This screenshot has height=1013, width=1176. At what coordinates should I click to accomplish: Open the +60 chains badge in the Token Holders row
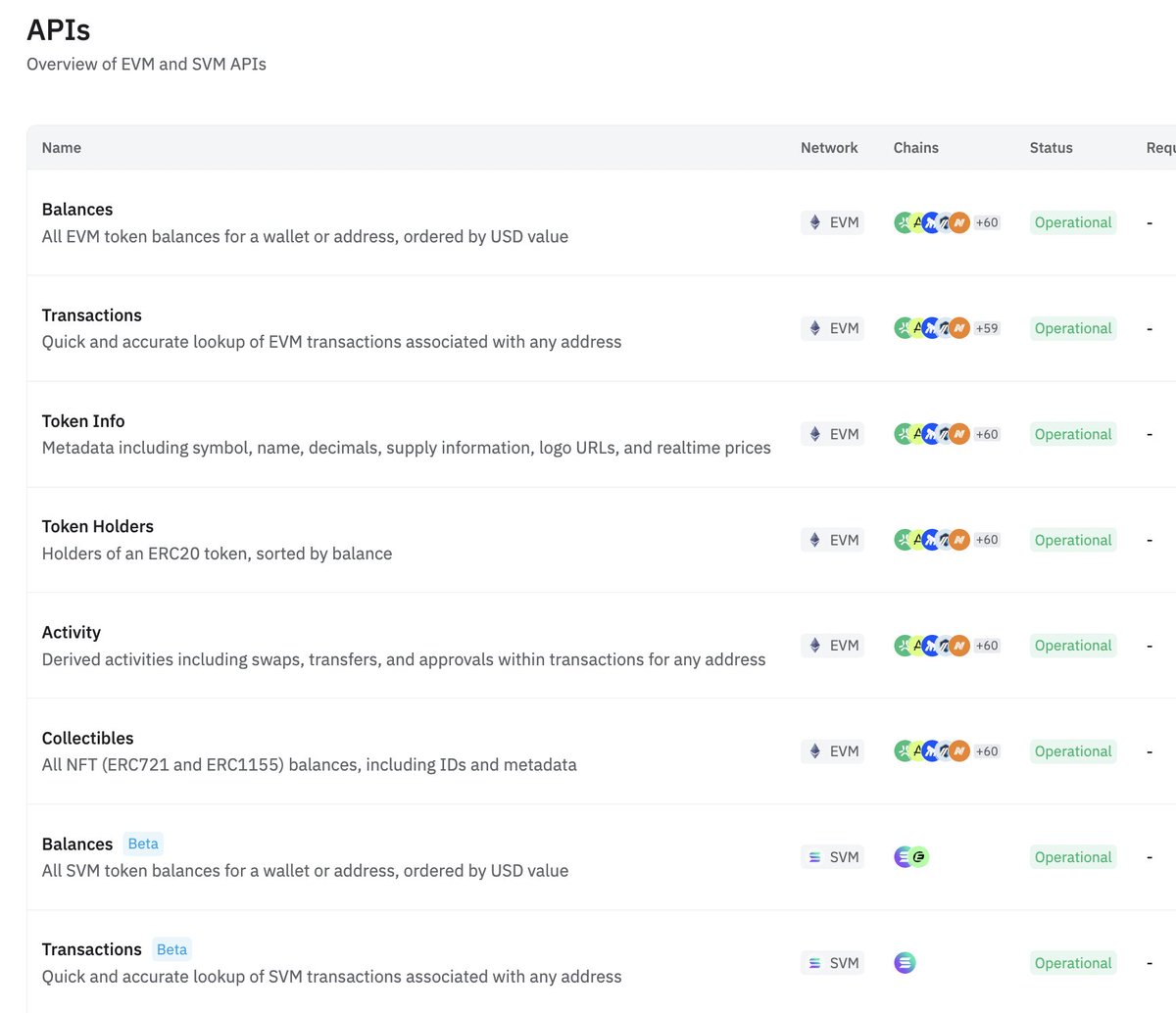pos(987,540)
